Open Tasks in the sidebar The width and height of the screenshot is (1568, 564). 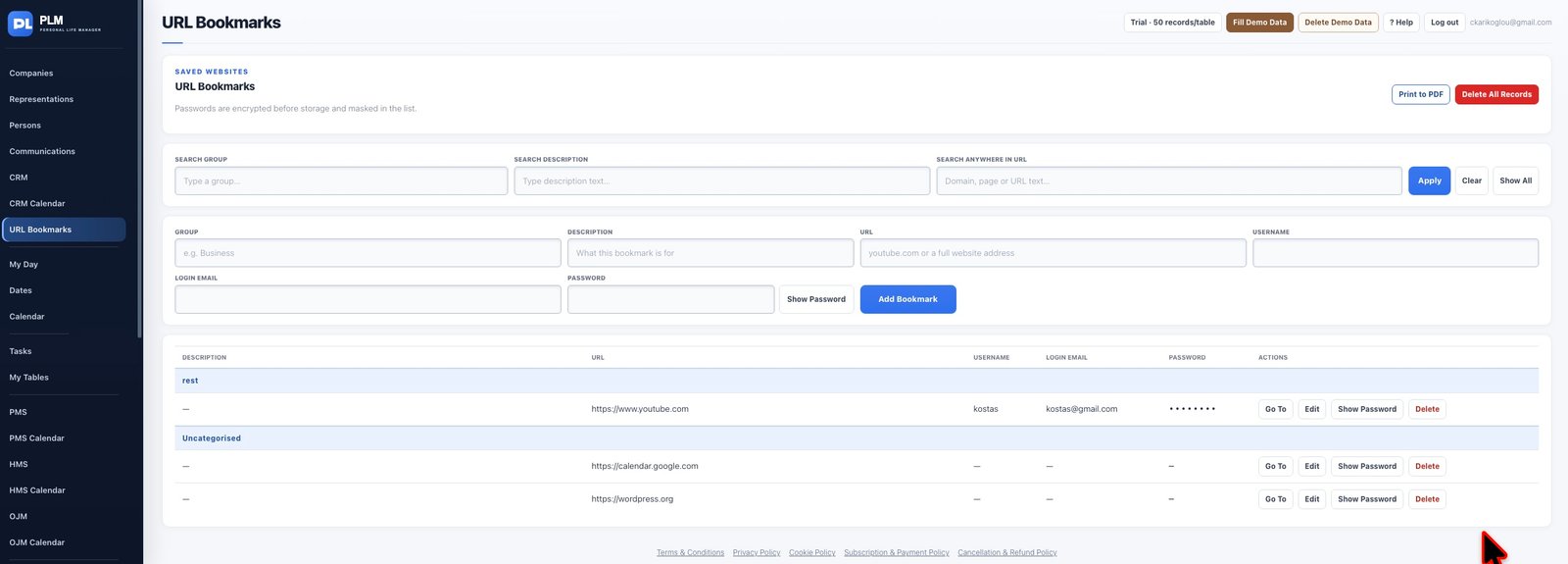tap(21, 351)
